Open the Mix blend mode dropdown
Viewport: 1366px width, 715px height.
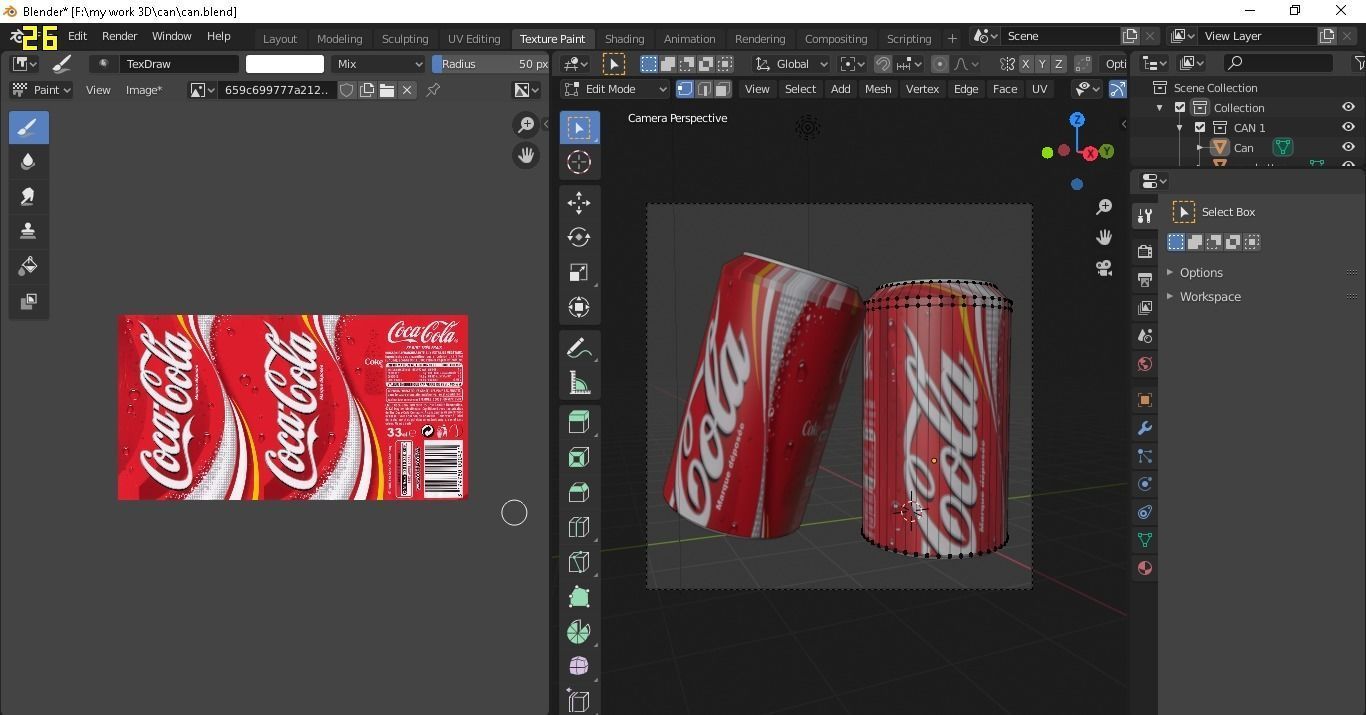pyautogui.click(x=380, y=64)
